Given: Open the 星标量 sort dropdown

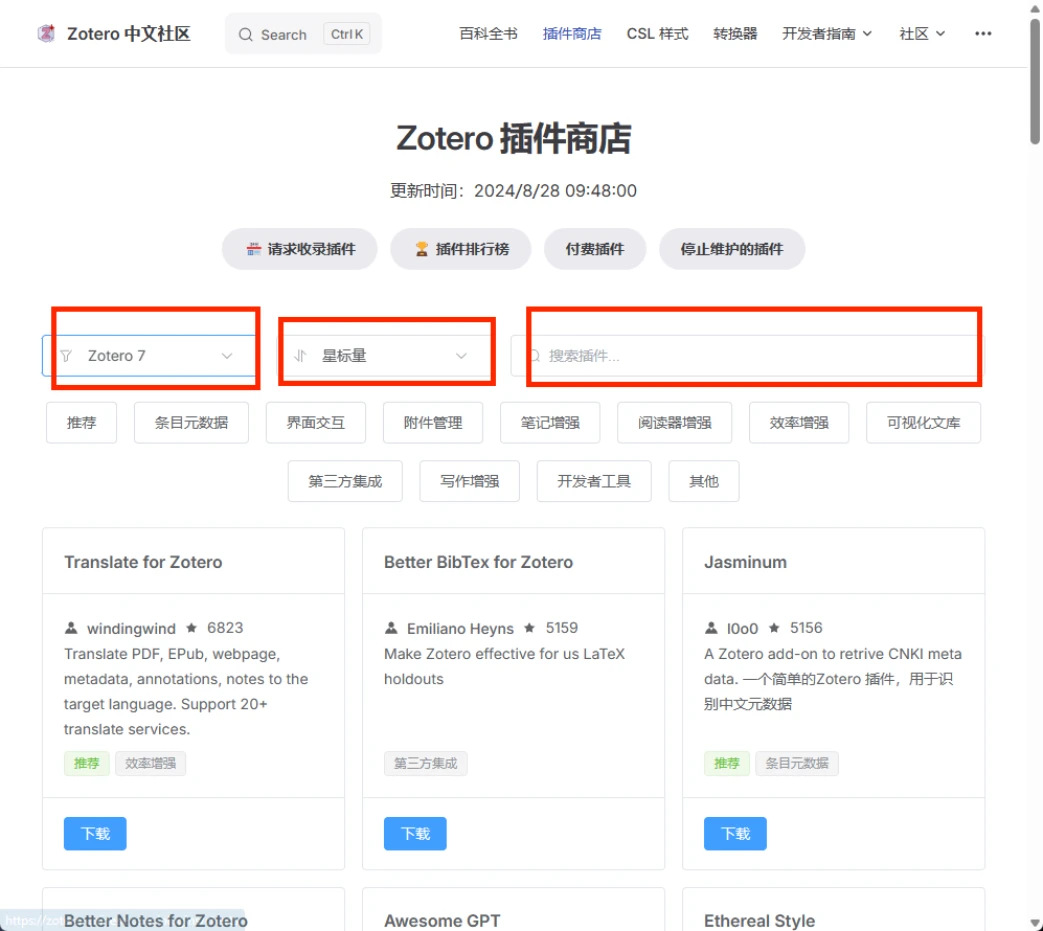Looking at the screenshot, I should (386, 356).
